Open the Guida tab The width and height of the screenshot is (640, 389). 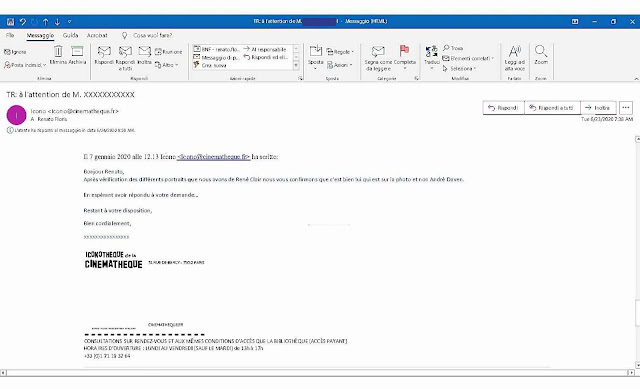coord(70,36)
